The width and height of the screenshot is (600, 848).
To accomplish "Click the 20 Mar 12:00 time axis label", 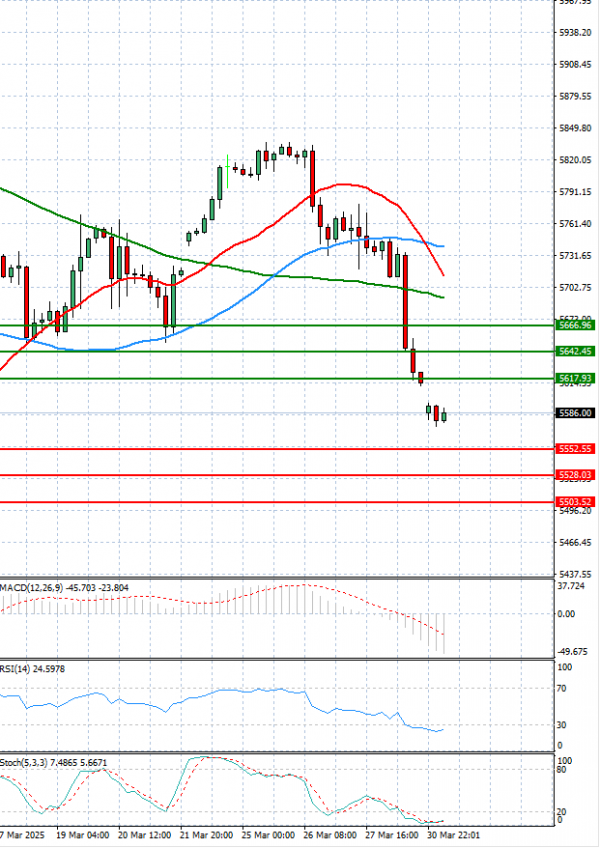I will tap(144, 835).
